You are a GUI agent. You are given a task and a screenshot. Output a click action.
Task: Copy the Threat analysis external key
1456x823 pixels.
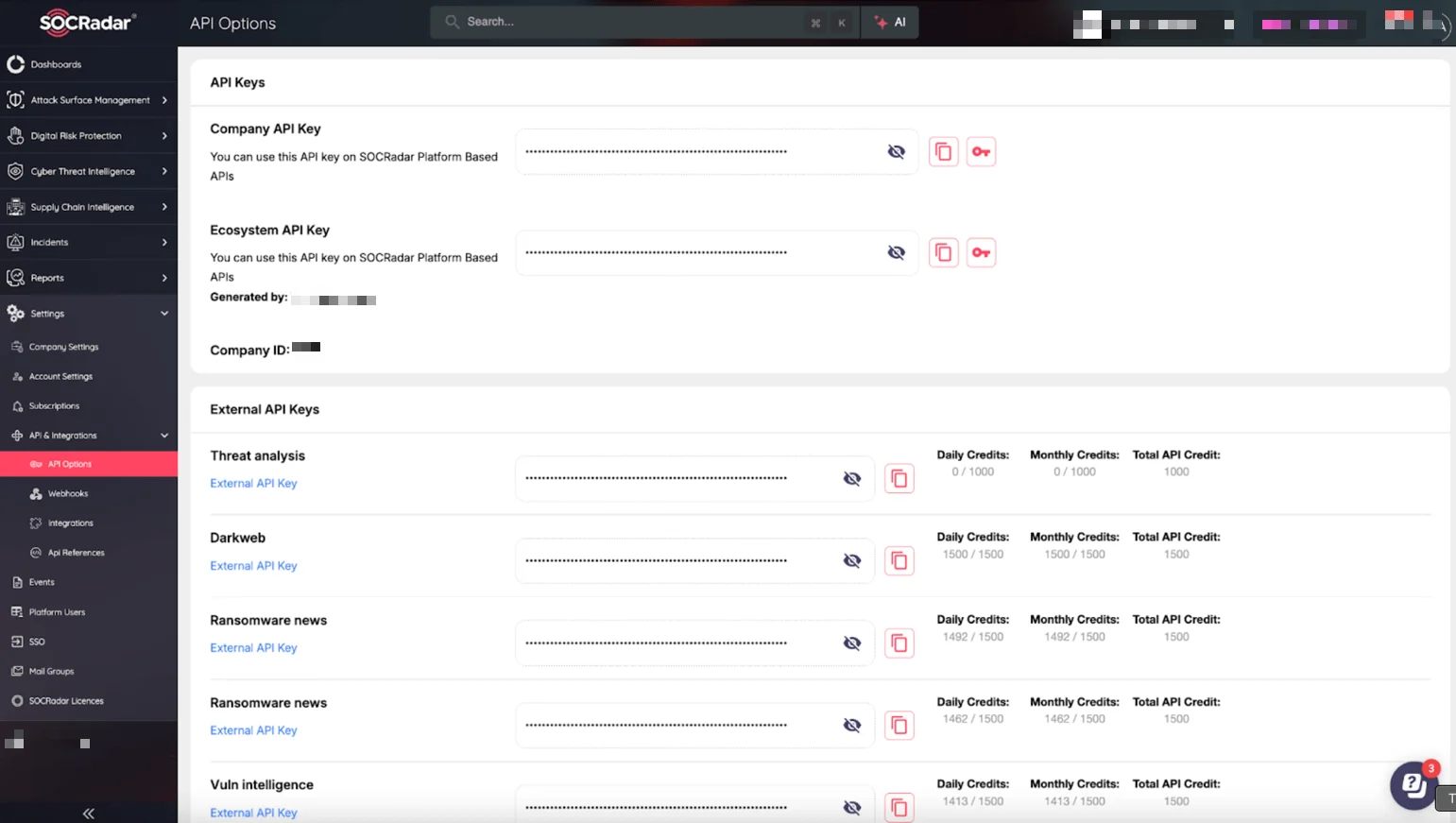click(899, 478)
